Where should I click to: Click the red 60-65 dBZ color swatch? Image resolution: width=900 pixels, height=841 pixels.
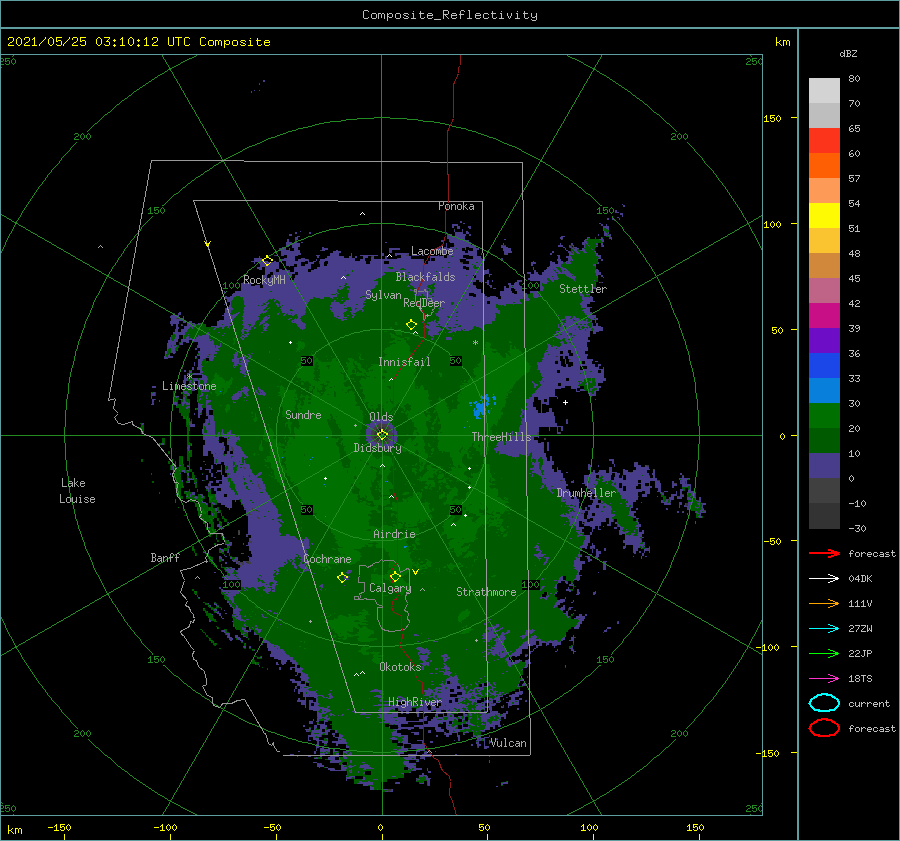[x=824, y=141]
